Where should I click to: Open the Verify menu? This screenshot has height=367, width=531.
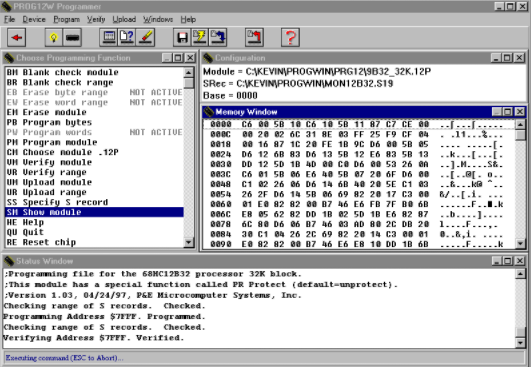coord(96,19)
